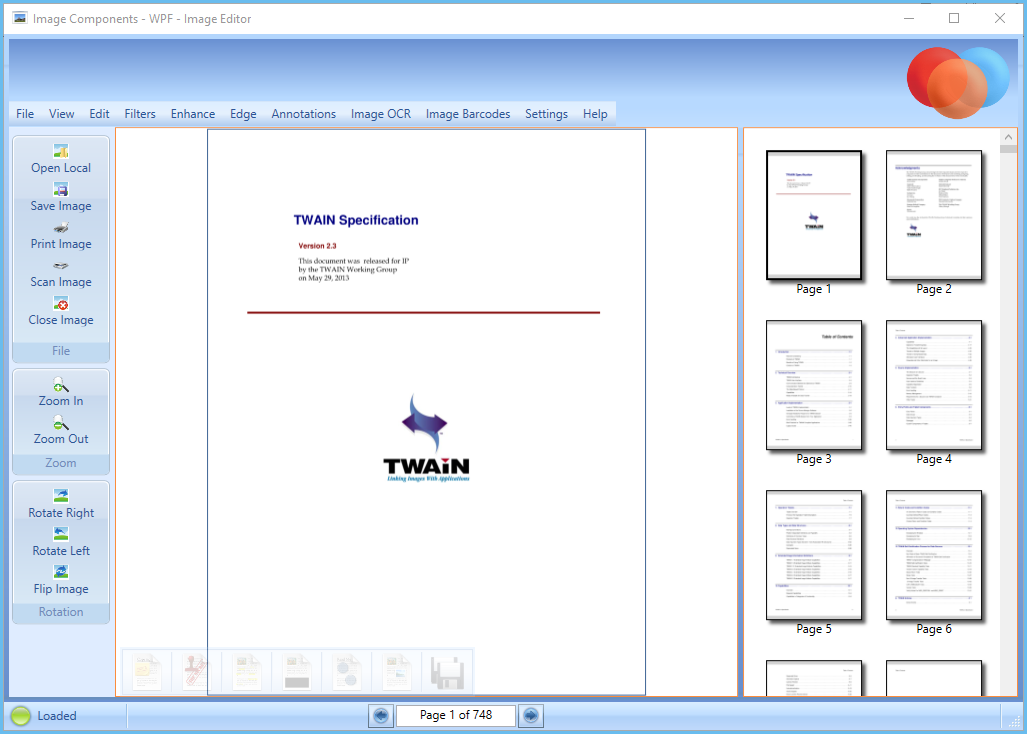Screen dimensions: 1027x734
Task: Select the embedded image annotation tool
Action: click(397, 671)
